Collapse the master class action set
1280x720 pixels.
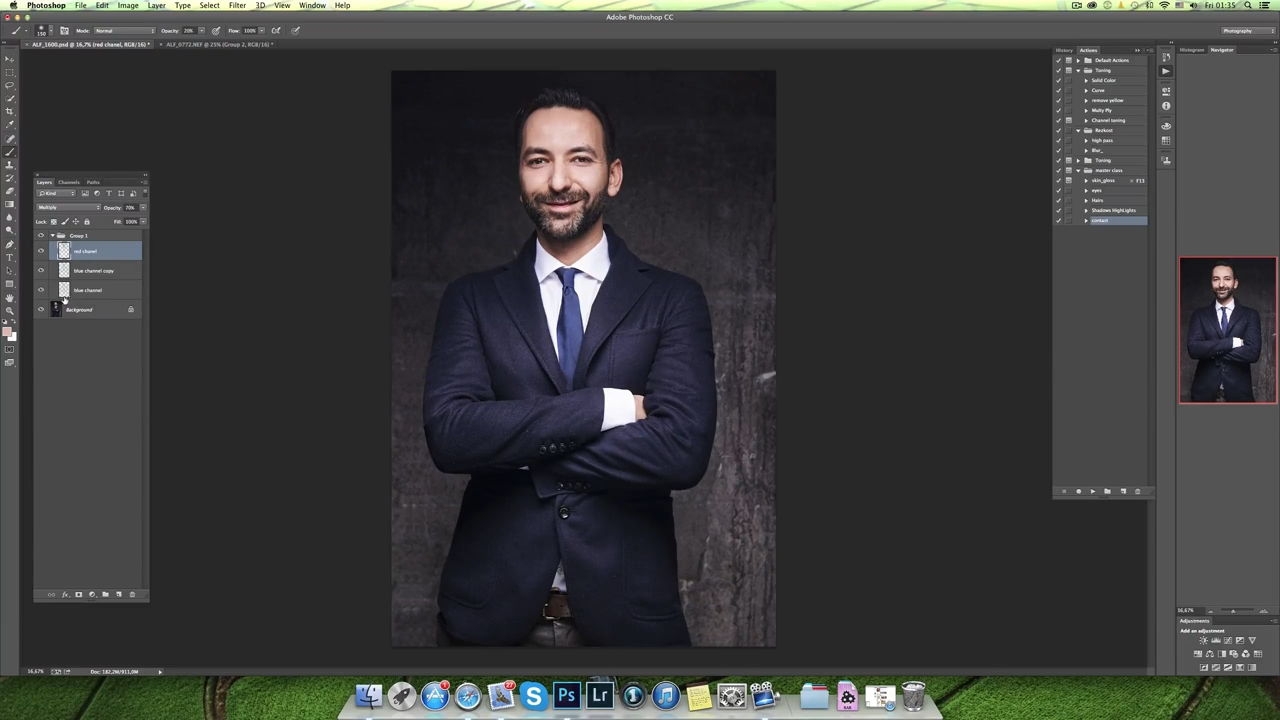[x=1078, y=170]
